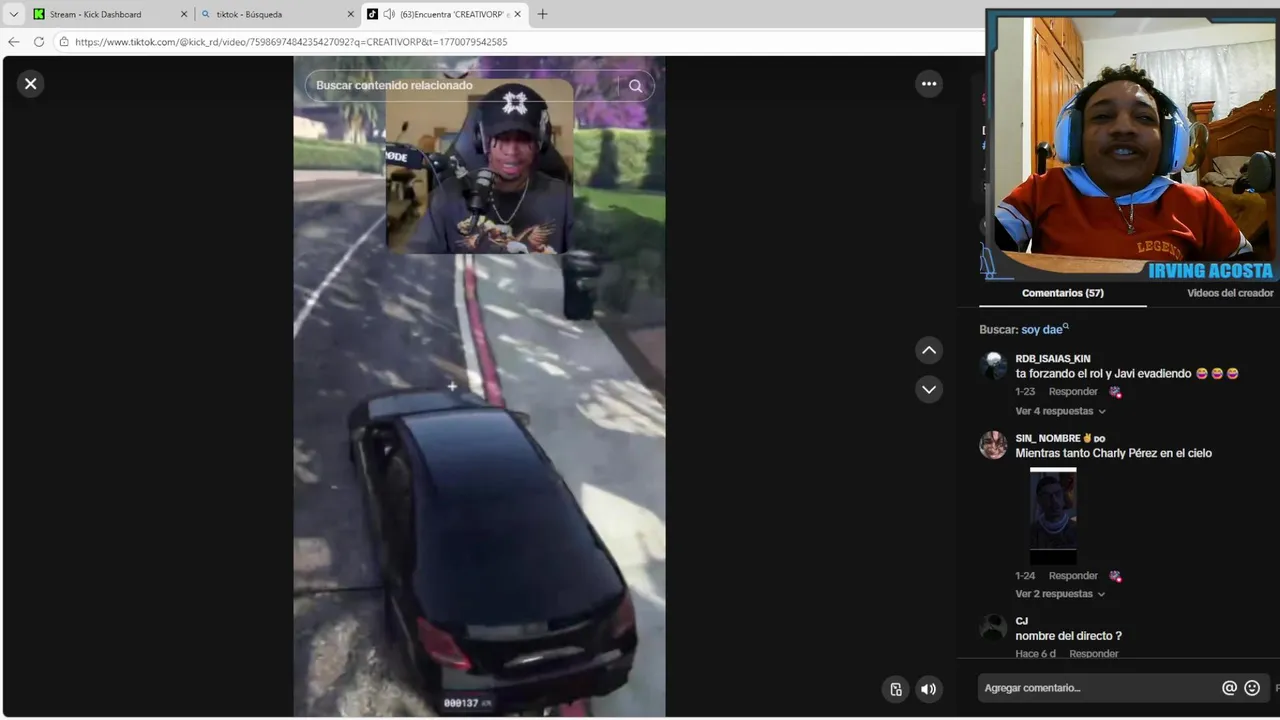Reply to CJ's comment via Responder

(x=1094, y=654)
